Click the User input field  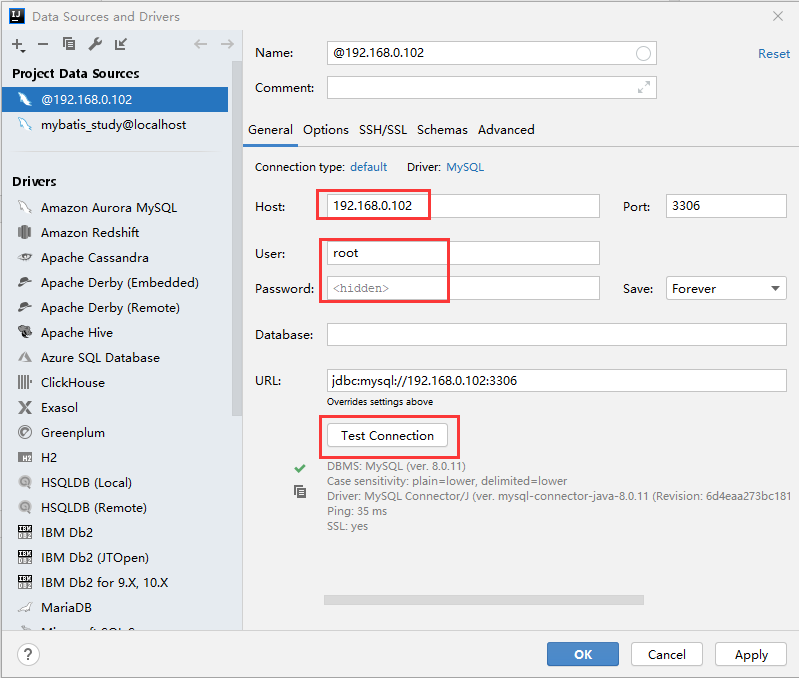click(463, 253)
